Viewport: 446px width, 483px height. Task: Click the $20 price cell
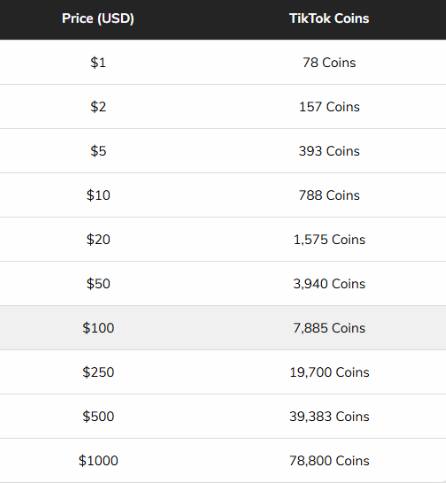[98, 239]
